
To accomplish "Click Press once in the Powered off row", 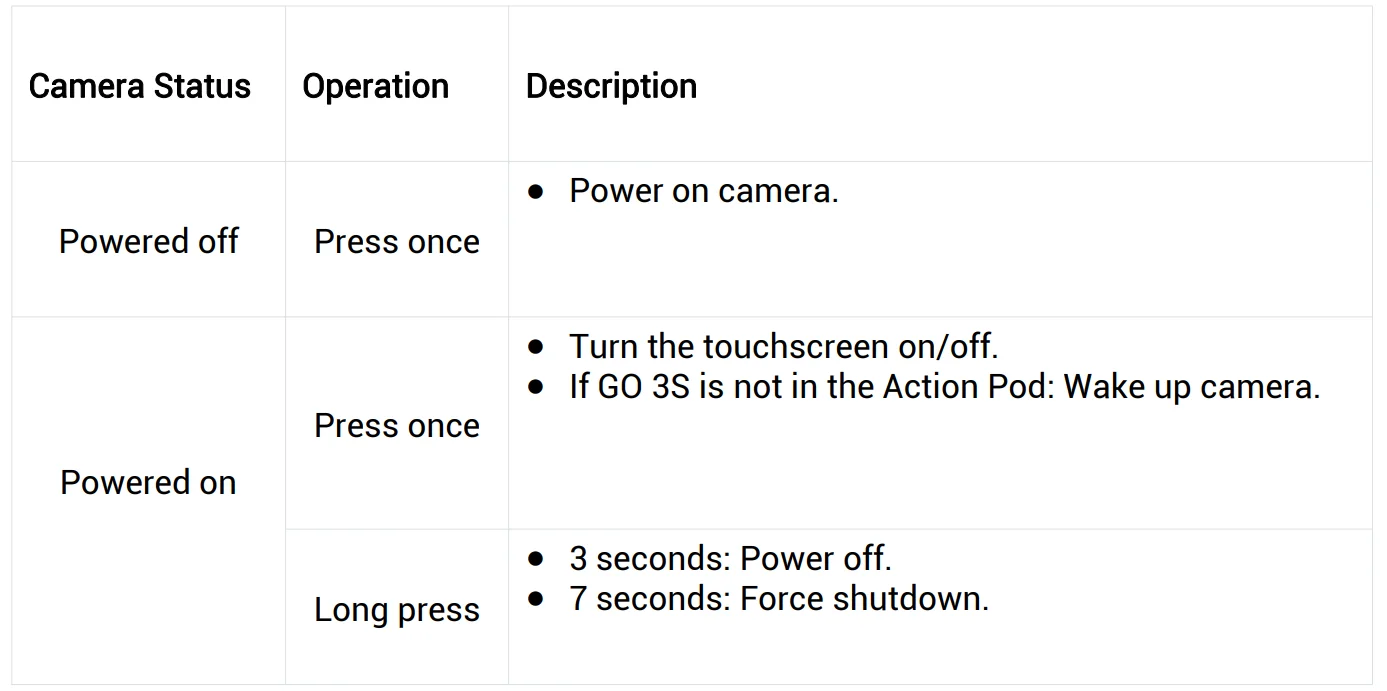I will [397, 242].
